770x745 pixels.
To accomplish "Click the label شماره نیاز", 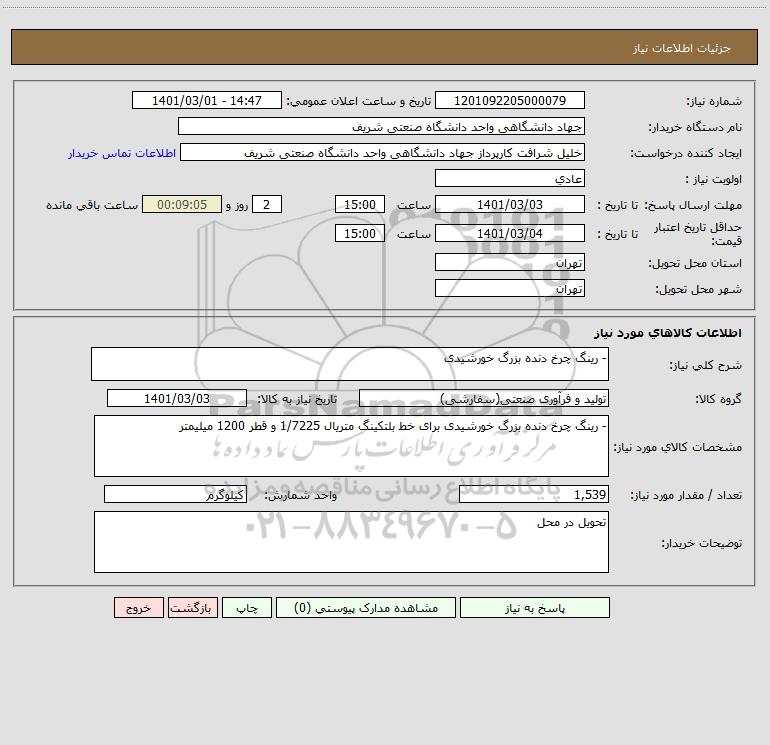I will pyautogui.click(x=714, y=102).
